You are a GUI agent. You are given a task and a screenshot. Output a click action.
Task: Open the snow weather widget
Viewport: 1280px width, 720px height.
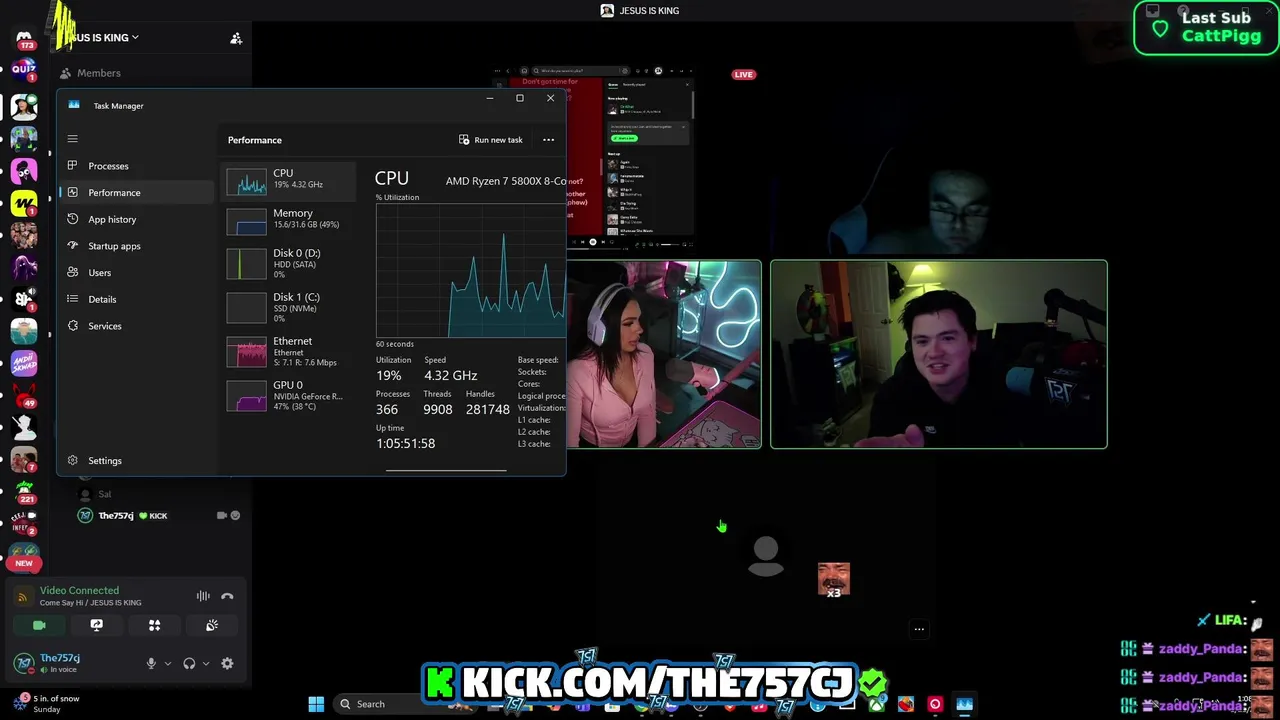point(46,704)
